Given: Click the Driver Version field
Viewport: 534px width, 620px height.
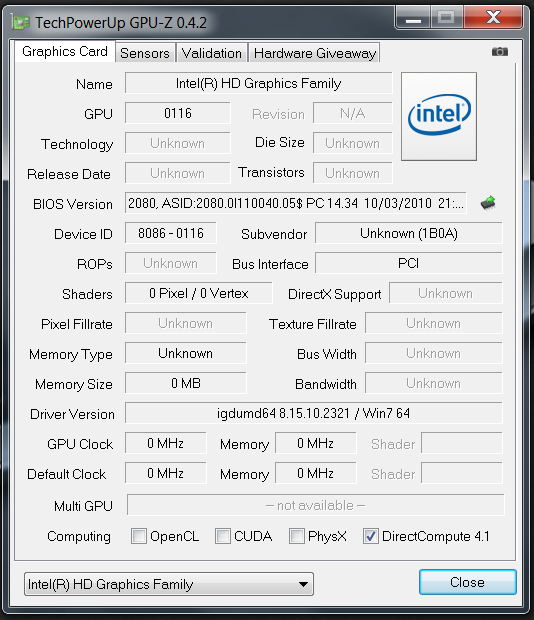Looking at the screenshot, I should [314, 413].
